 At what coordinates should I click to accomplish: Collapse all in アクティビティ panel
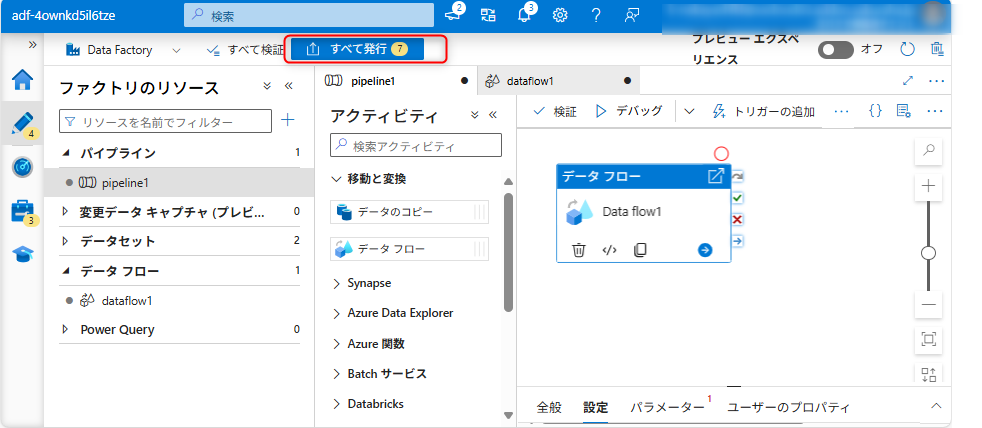474,115
